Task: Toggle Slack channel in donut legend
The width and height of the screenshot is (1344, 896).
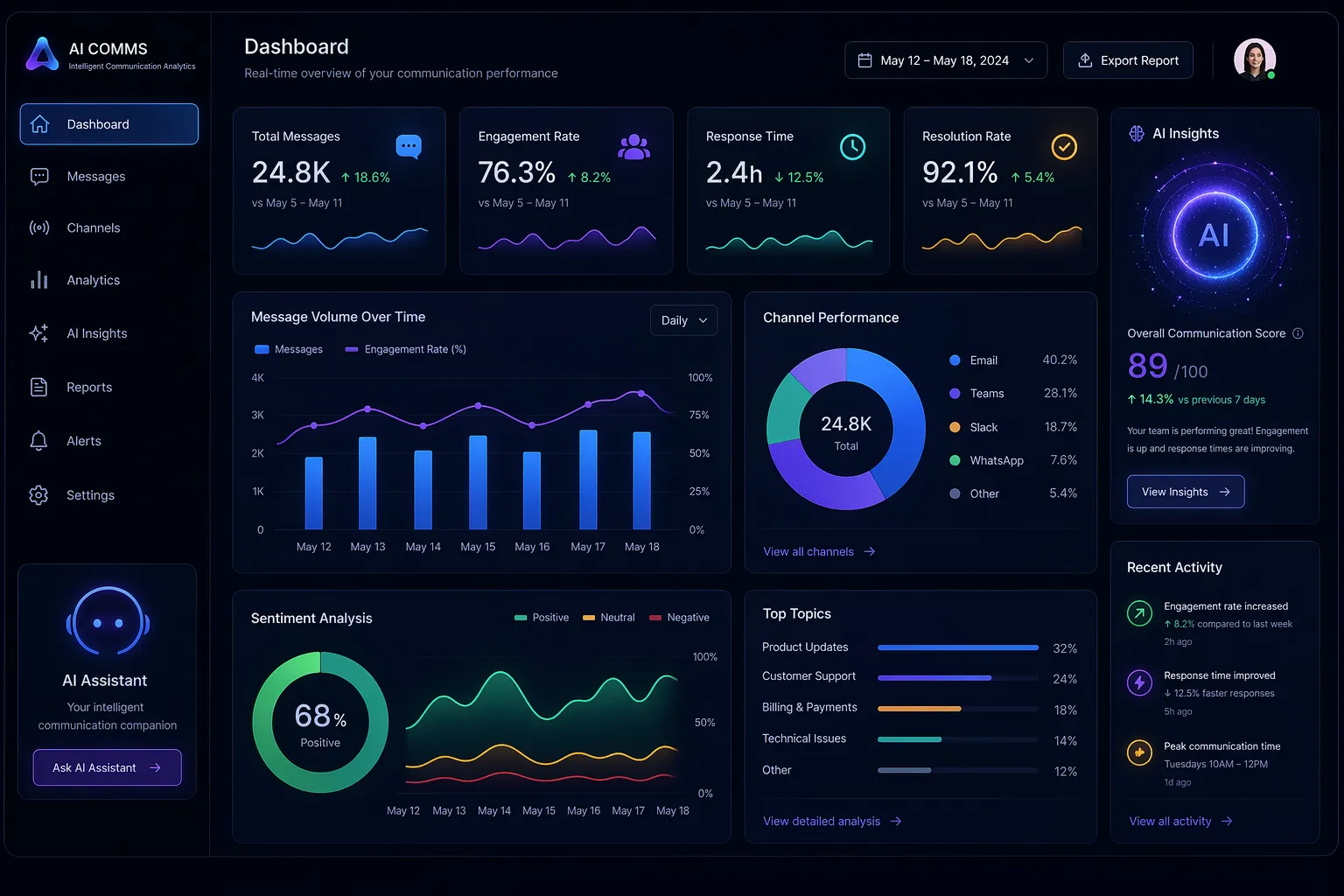Action: 1013,427
